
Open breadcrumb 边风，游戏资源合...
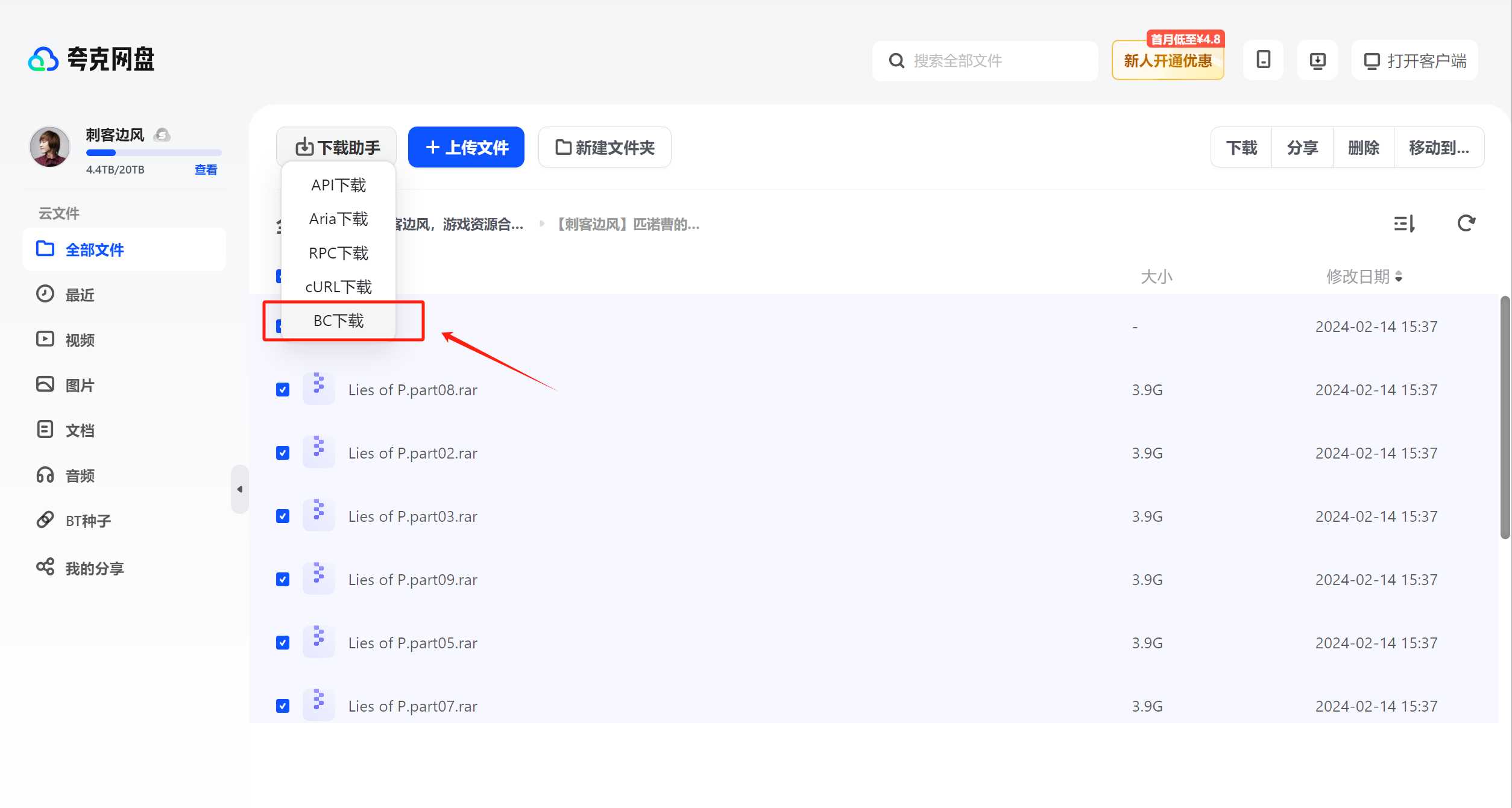[x=459, y=225]
